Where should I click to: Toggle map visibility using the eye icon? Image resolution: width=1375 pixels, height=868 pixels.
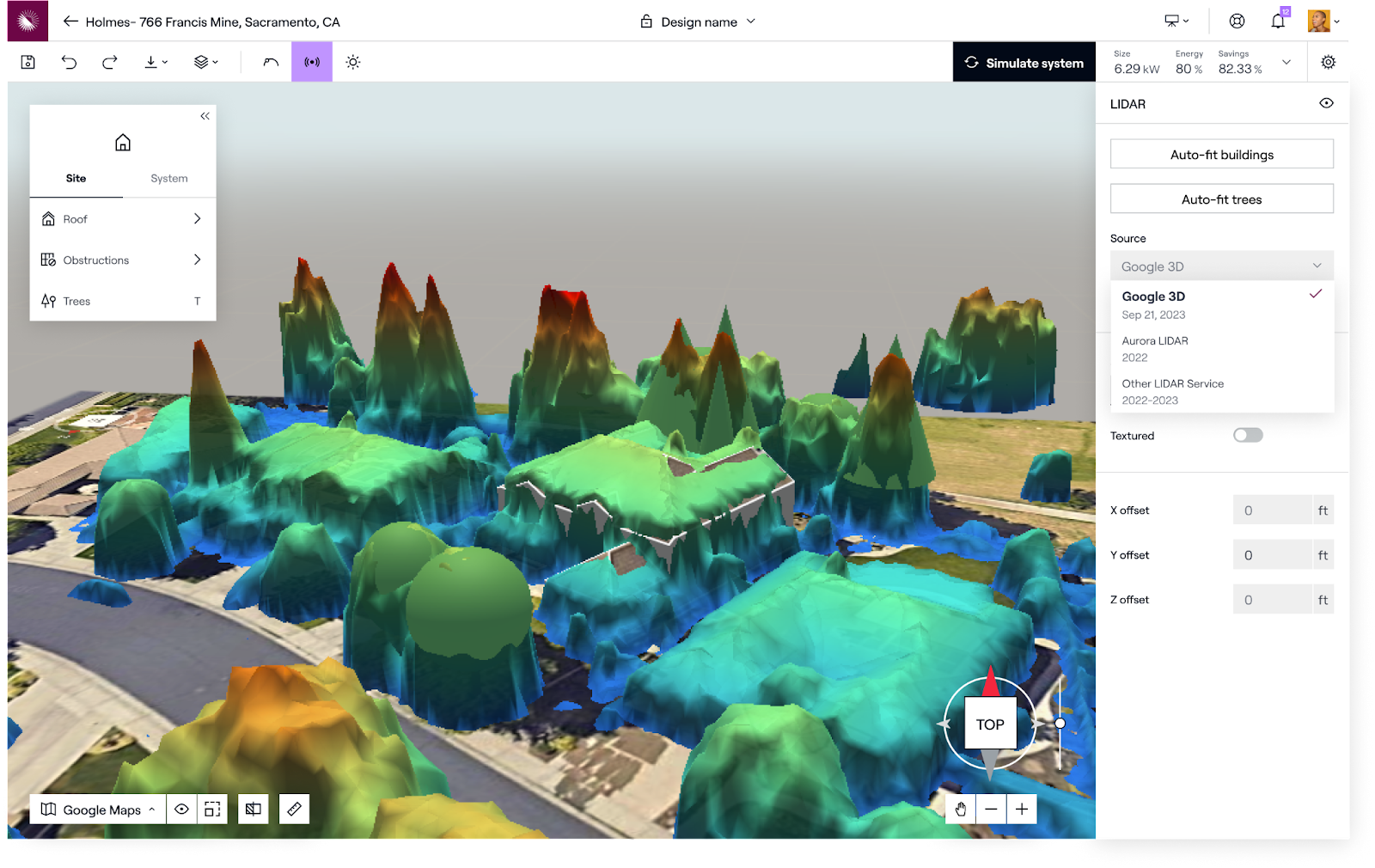(181, 809)
